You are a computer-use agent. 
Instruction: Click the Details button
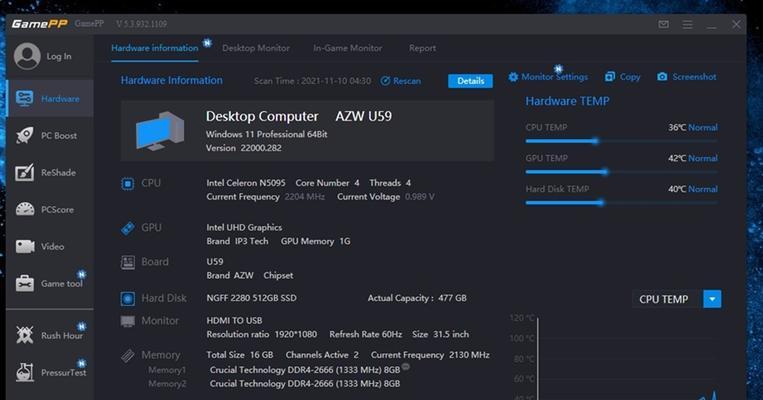471,81
